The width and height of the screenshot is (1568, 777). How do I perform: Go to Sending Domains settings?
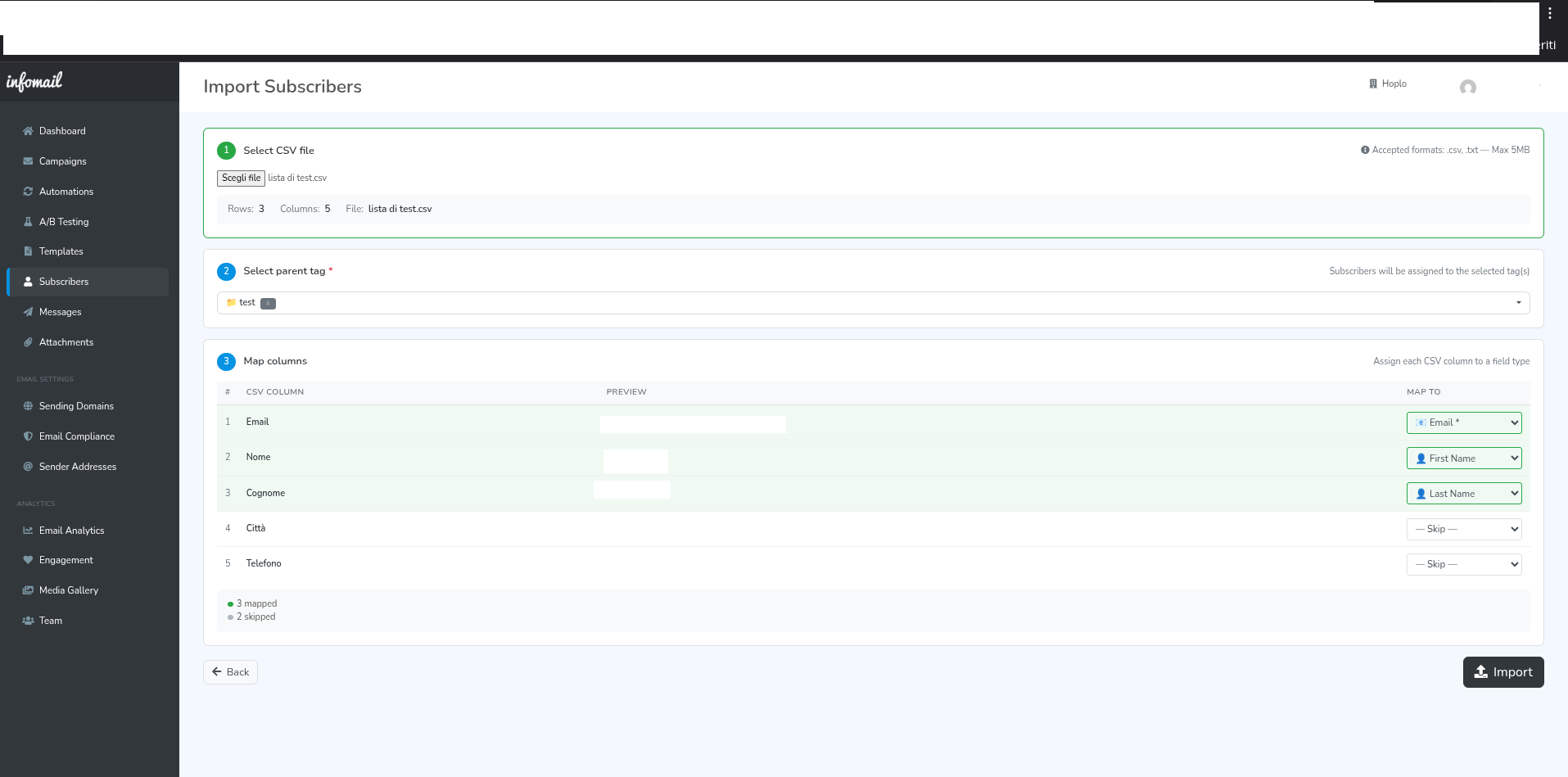tap(76, 406)
